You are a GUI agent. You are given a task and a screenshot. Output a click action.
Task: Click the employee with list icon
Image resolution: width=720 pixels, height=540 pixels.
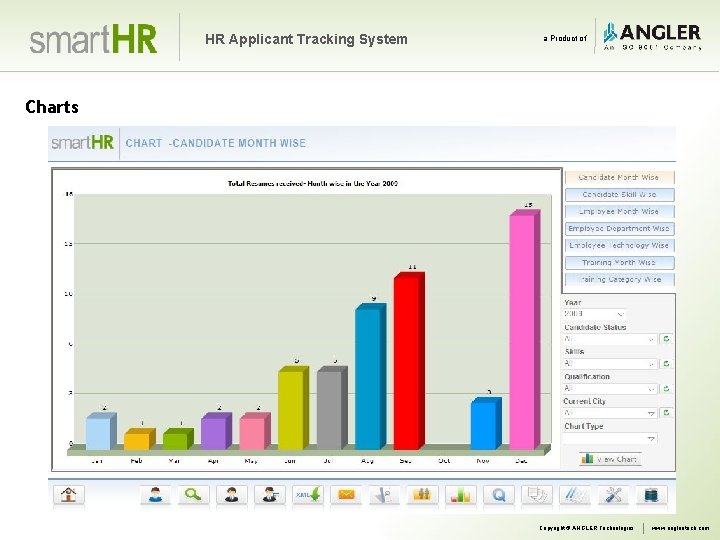point(270,495)
